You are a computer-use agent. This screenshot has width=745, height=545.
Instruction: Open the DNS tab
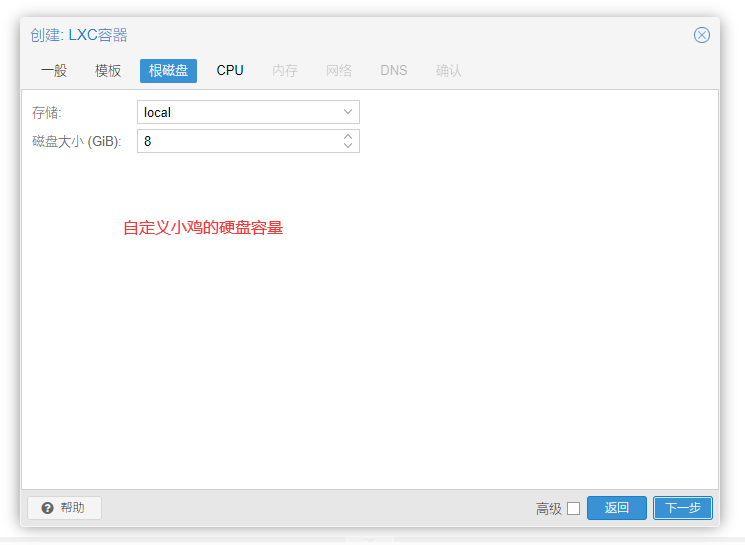394,71
